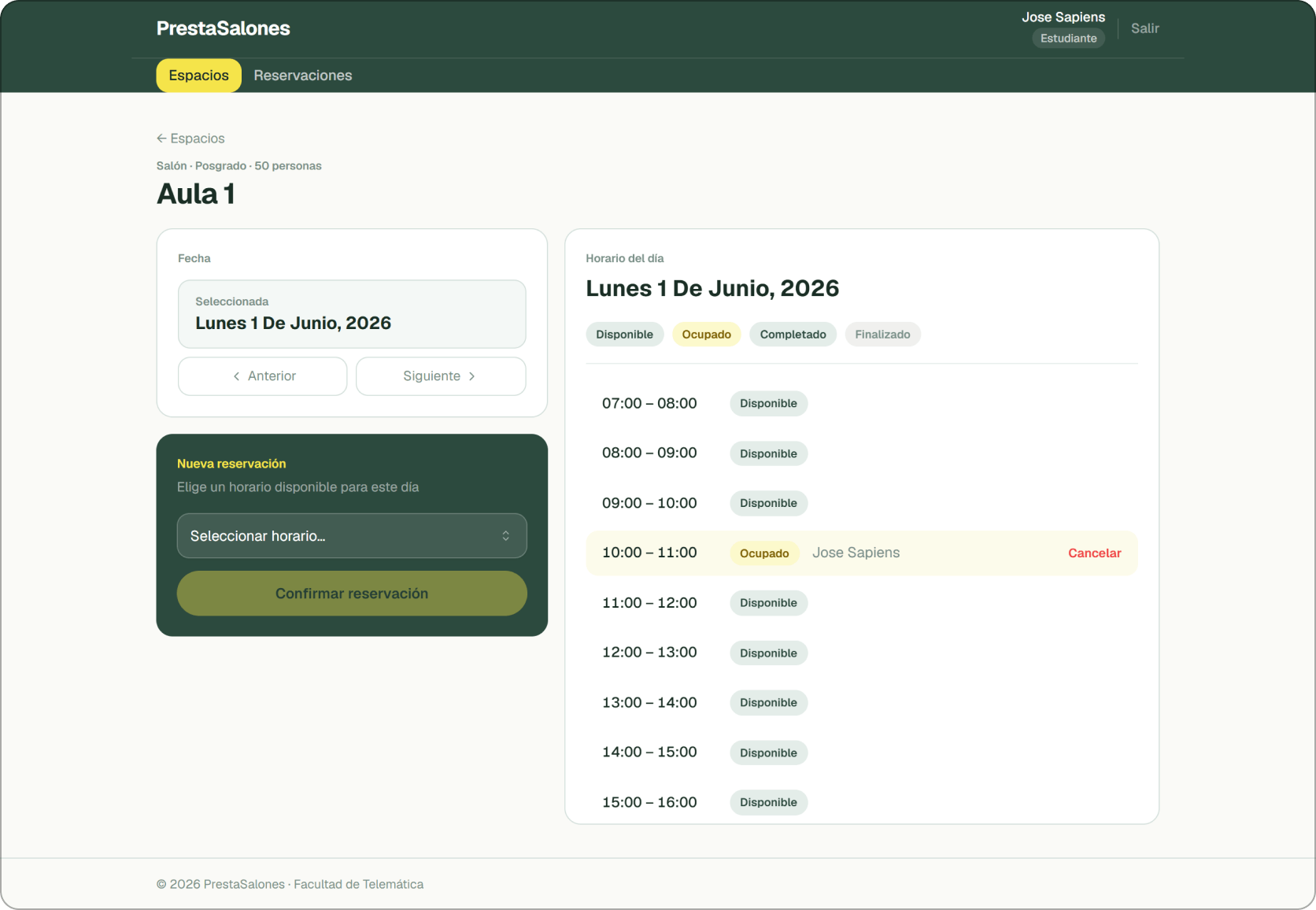Click Disponible badge for 12:00 – 13:00
The width and height of the screenshot is (1316, 910).
[768, 653]
